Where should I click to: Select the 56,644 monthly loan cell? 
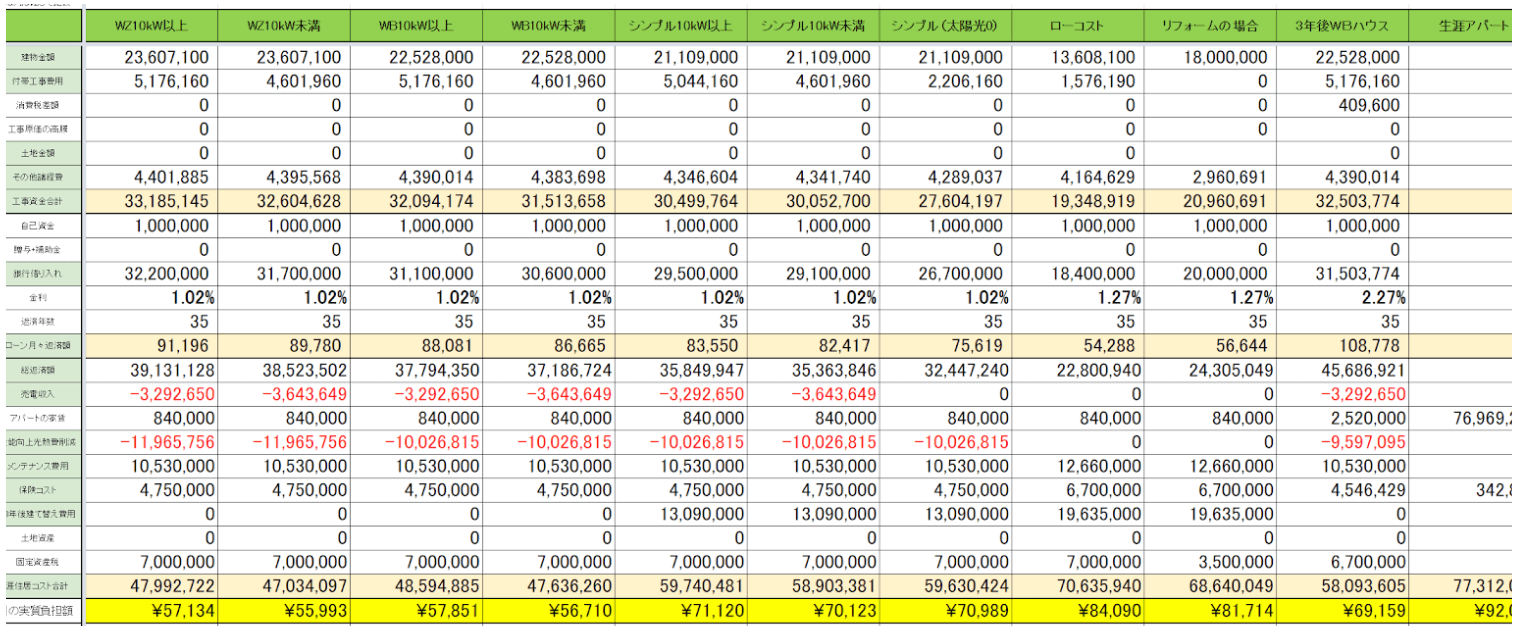point(1209,345)
